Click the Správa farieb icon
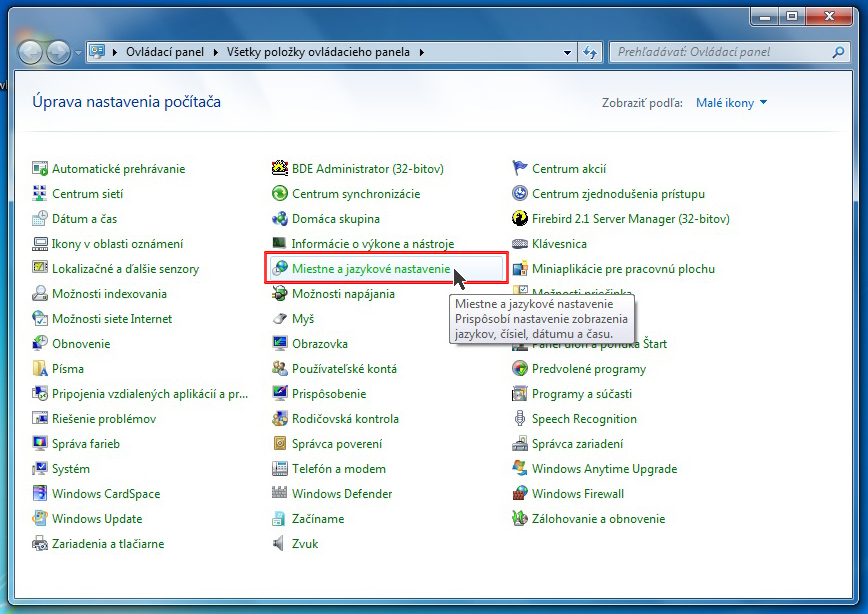The image size is (868, 614). click(40, 443)
